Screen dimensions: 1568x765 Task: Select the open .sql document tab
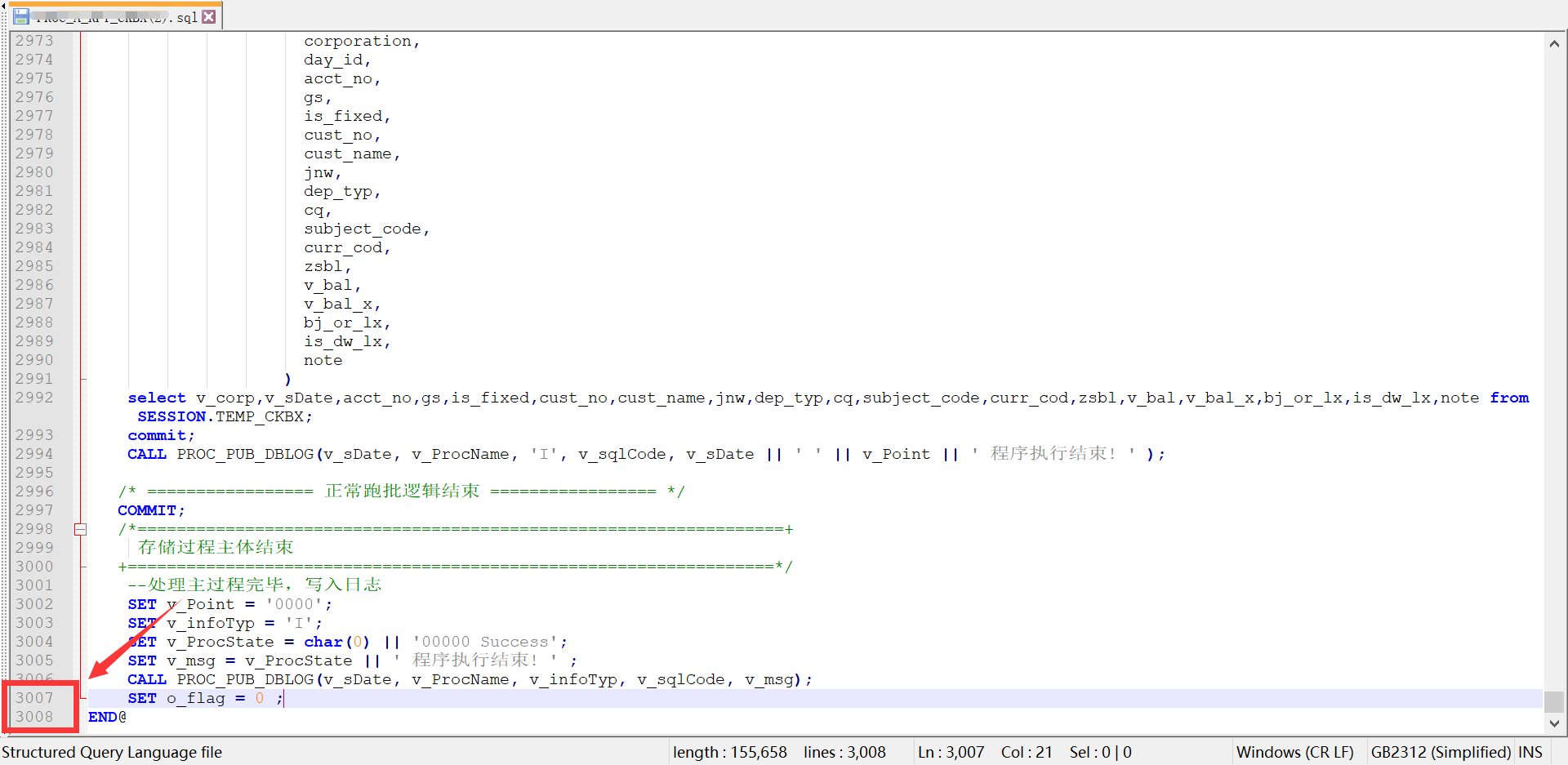click(x=114, y=17)
